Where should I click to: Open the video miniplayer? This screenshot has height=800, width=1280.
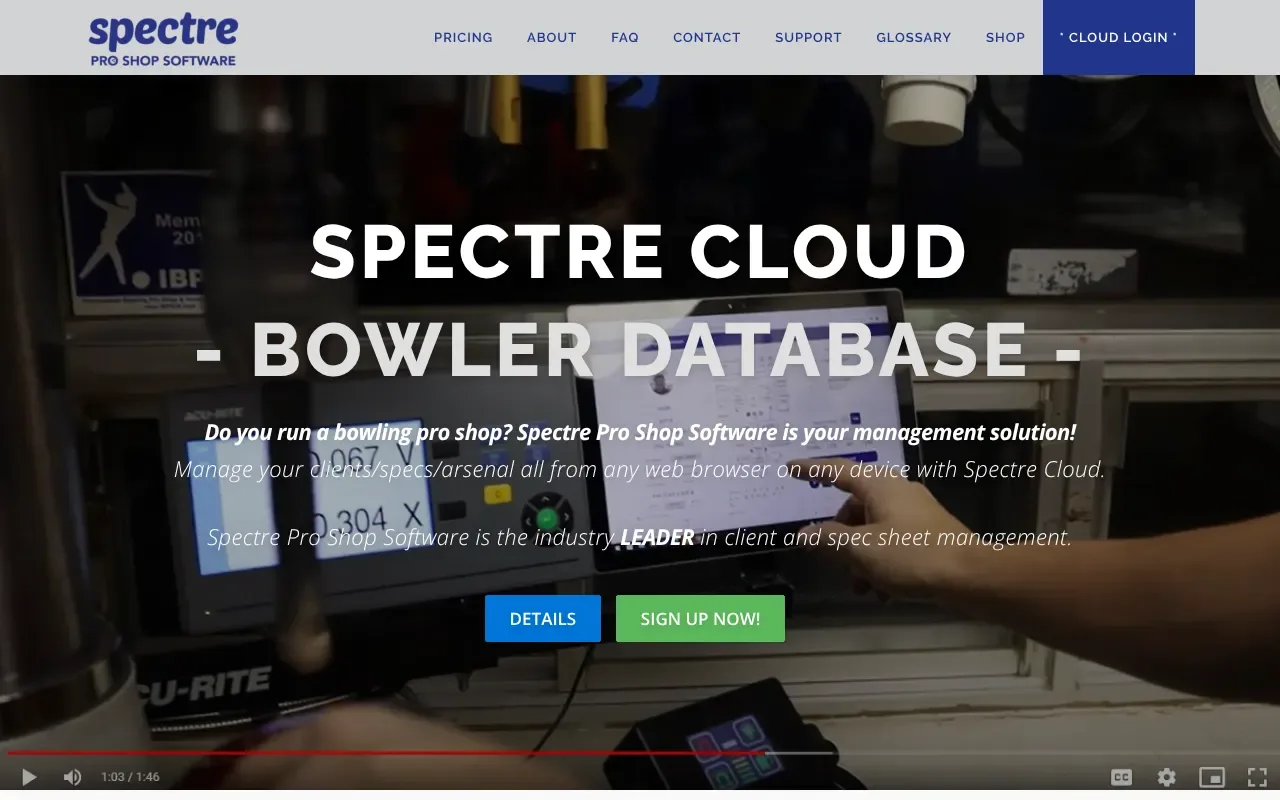click(x=1212, y=776)
